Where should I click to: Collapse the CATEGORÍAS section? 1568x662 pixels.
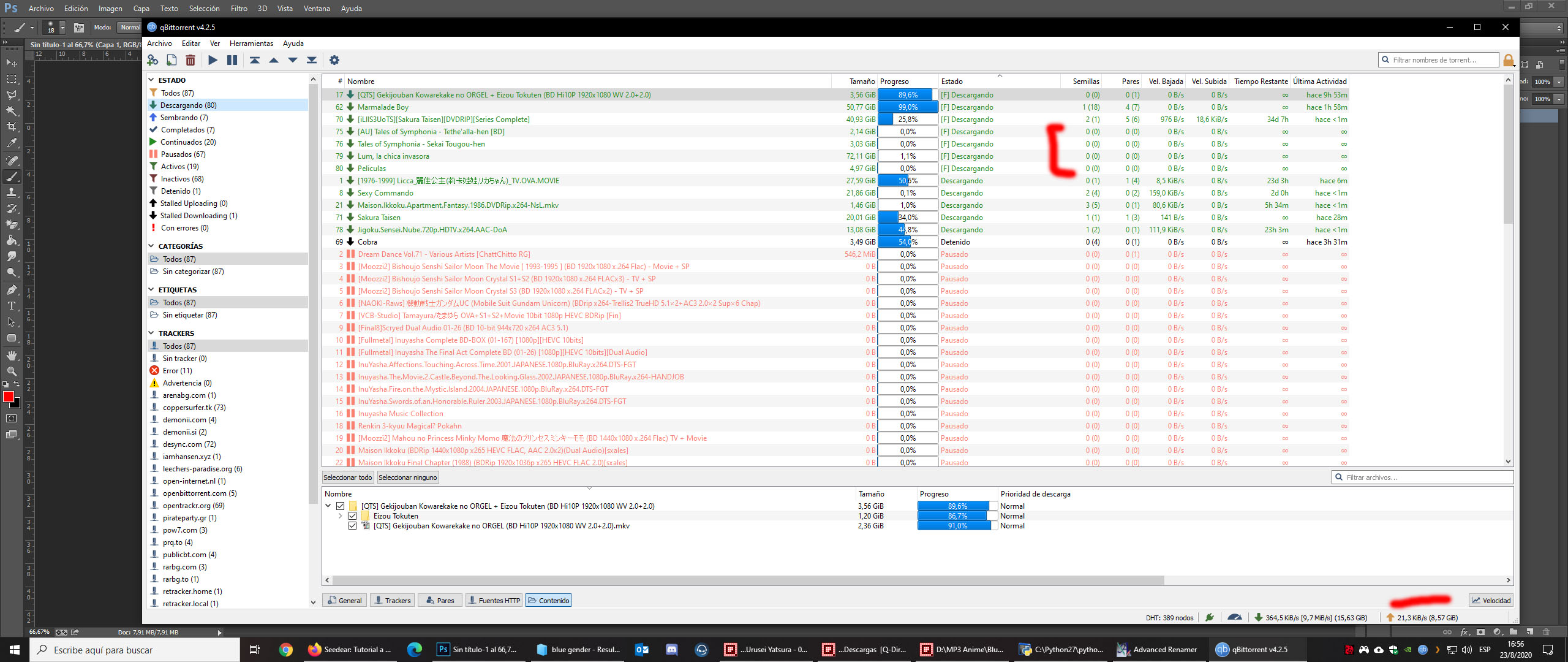tap(151, 246)
